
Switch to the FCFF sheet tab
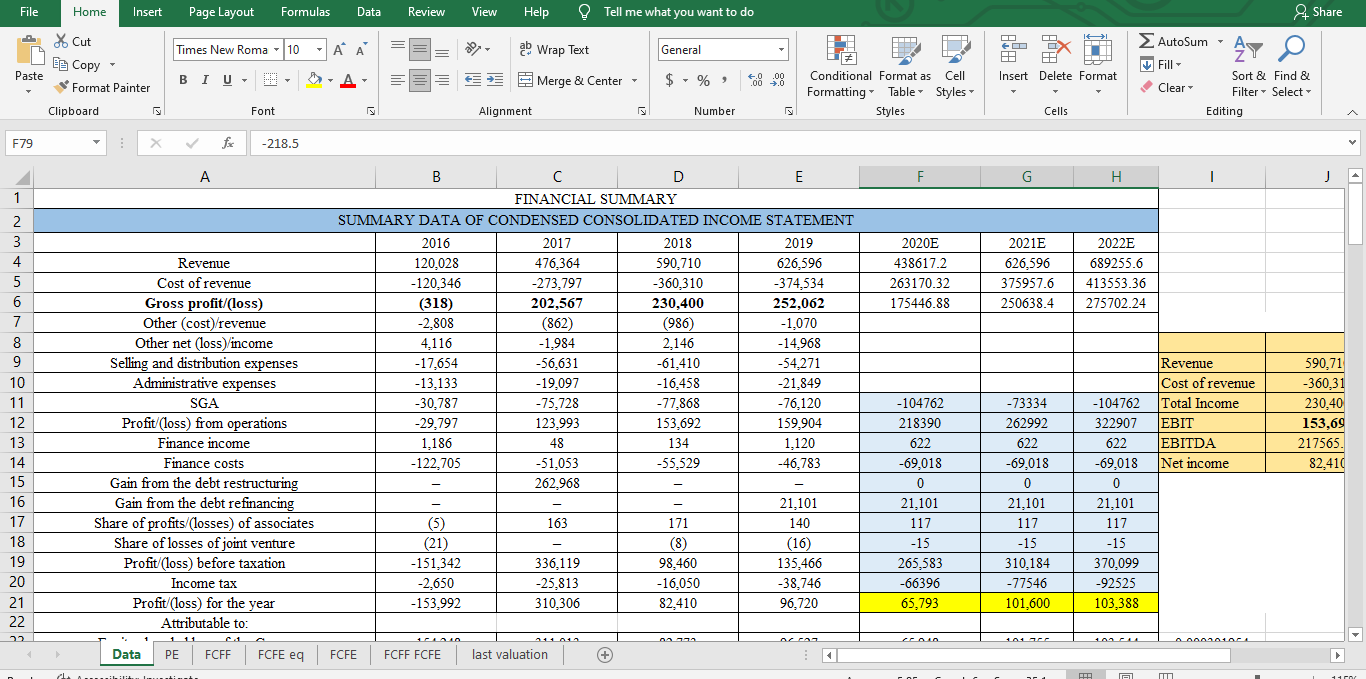coord(217,655)
